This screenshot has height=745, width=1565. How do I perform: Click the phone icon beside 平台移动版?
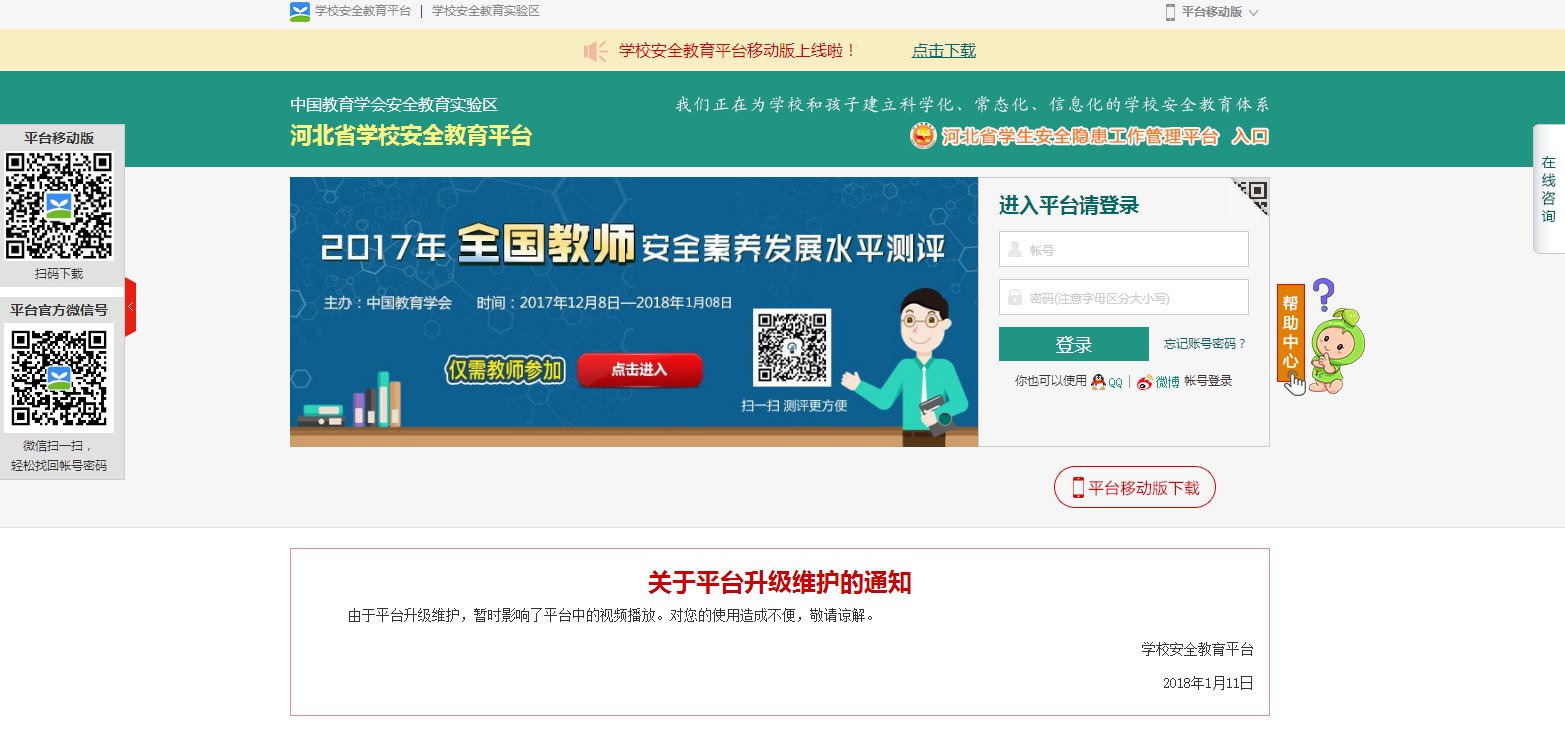[1169, 12]
